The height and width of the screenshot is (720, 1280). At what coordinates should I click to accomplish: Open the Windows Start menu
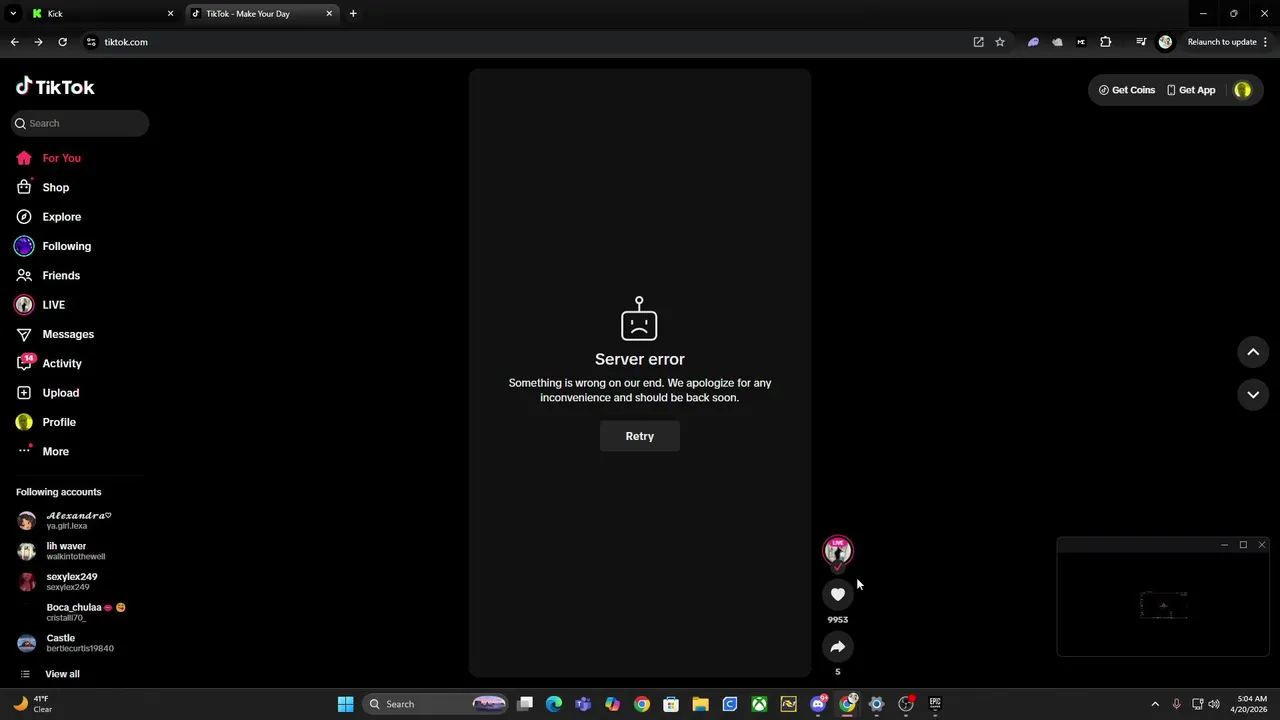pyautogui.click(x=345, y=704)
